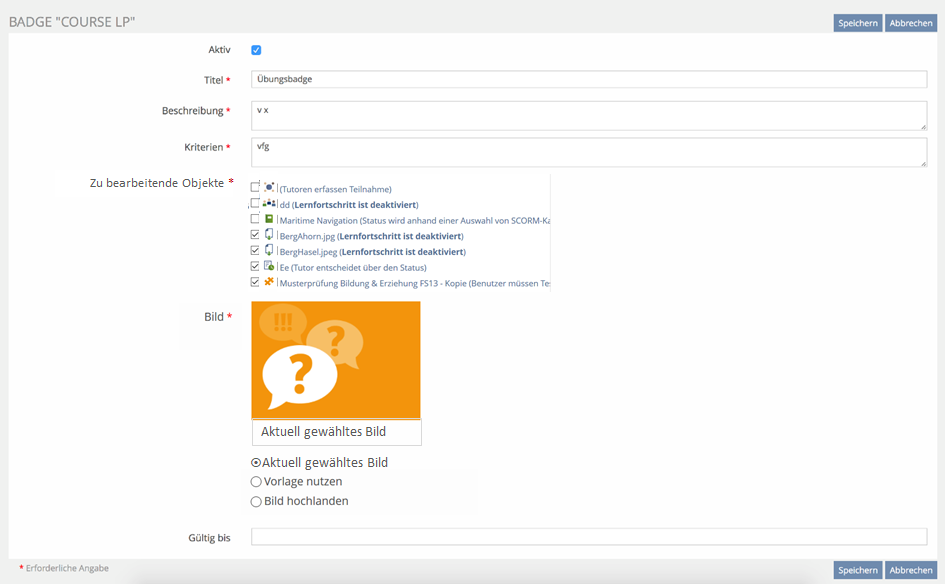Select 'Aktuell gewähltes Bild' radio option

tap(256, 463)
